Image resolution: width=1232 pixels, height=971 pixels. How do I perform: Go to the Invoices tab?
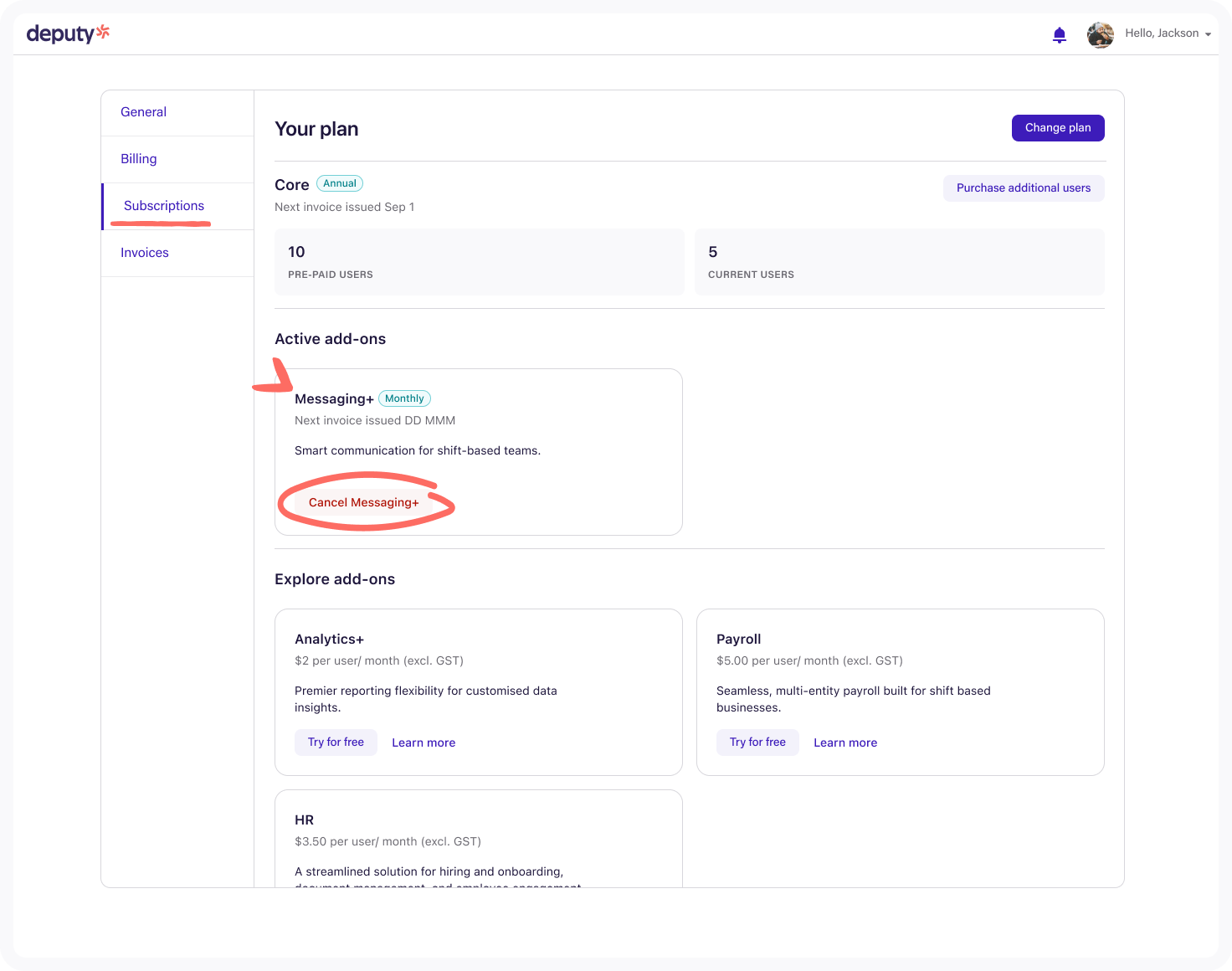tap(144, 253)
